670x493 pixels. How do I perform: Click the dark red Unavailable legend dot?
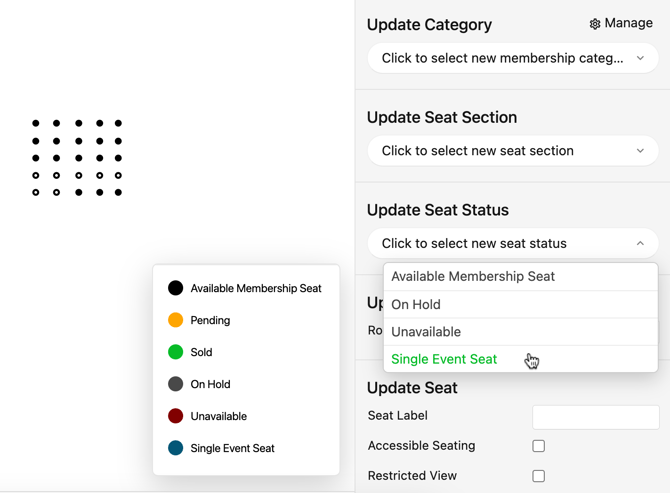[x=176, y=416]
